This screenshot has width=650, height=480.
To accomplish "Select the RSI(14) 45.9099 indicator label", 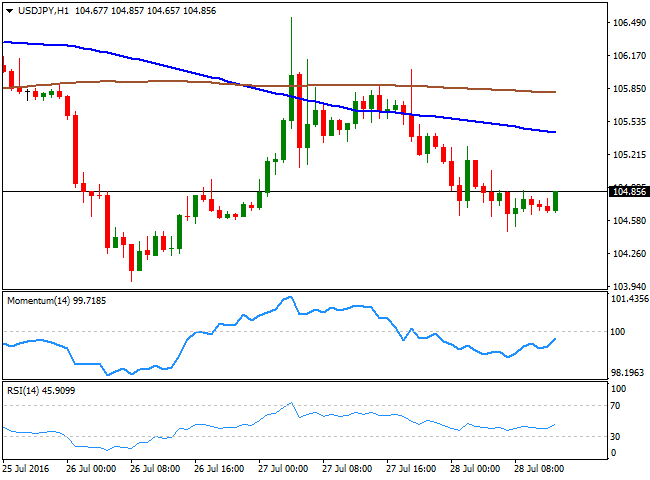I will pyautogui.click(x=41, y=391).
